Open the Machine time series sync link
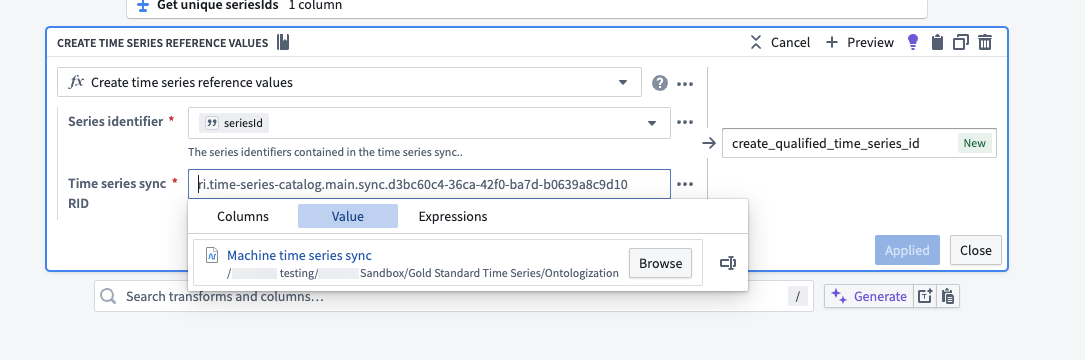1085x360 pixels. click(299, 255)
